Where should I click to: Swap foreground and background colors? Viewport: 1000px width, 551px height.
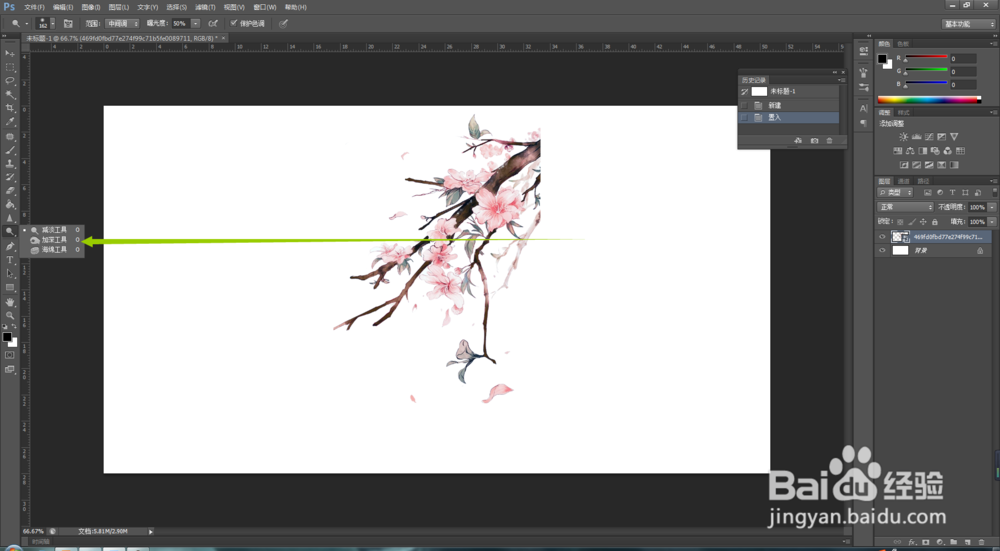pos(14,327)
